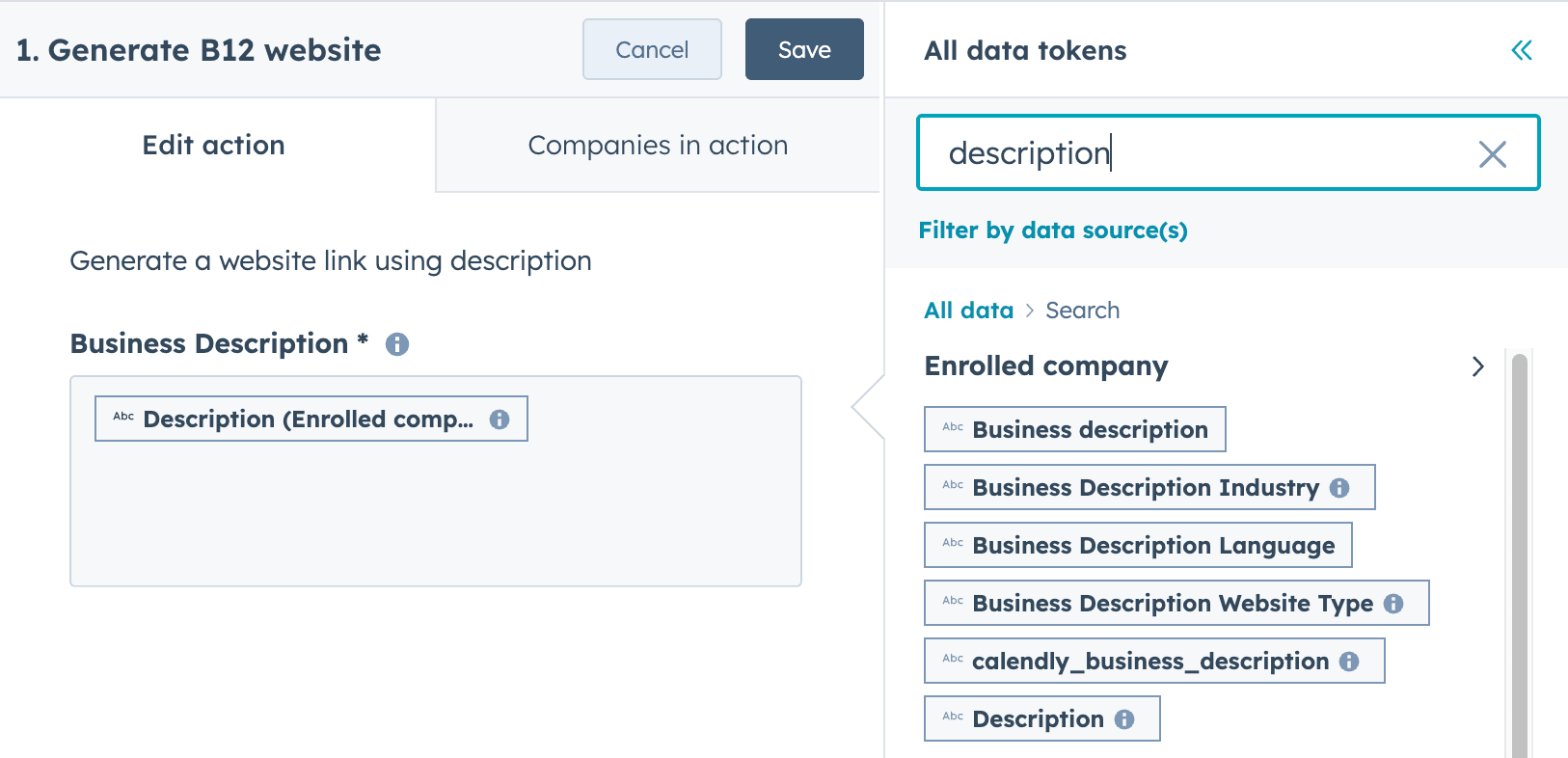Save the workflow action

803,50
